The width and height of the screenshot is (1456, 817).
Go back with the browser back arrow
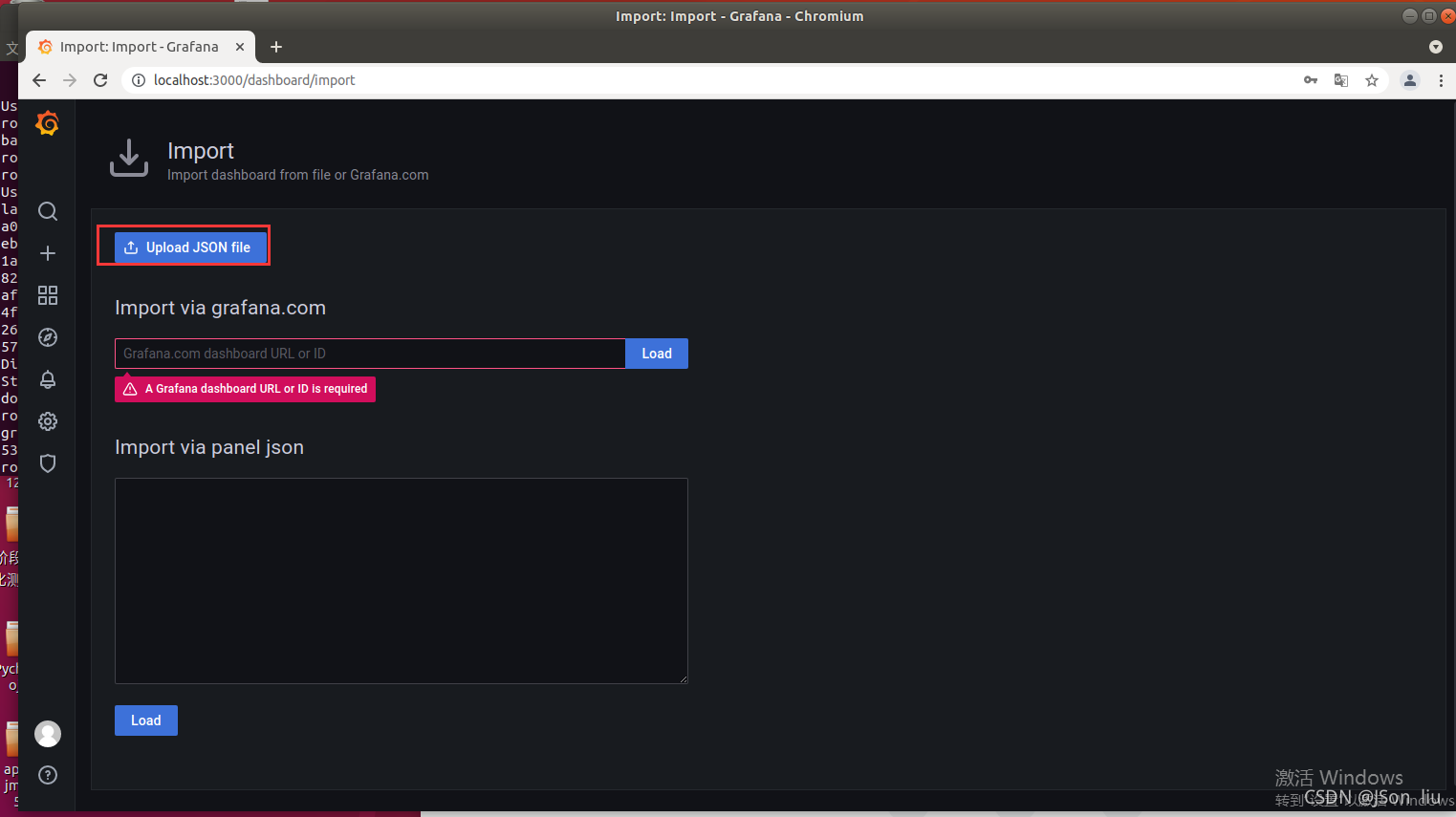coord(39,80)
